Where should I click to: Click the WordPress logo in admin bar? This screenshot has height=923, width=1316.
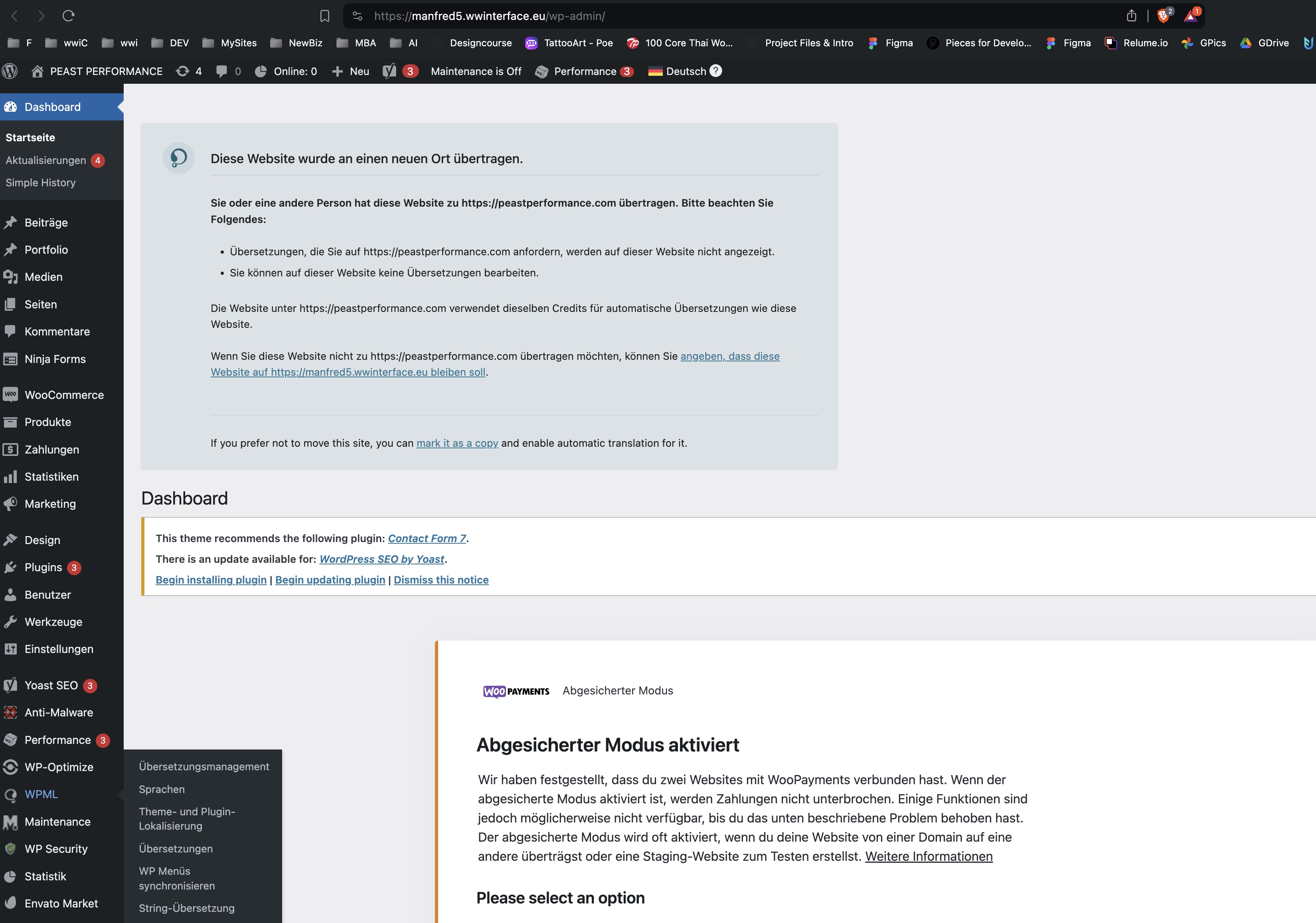click(x=10, y=71)
